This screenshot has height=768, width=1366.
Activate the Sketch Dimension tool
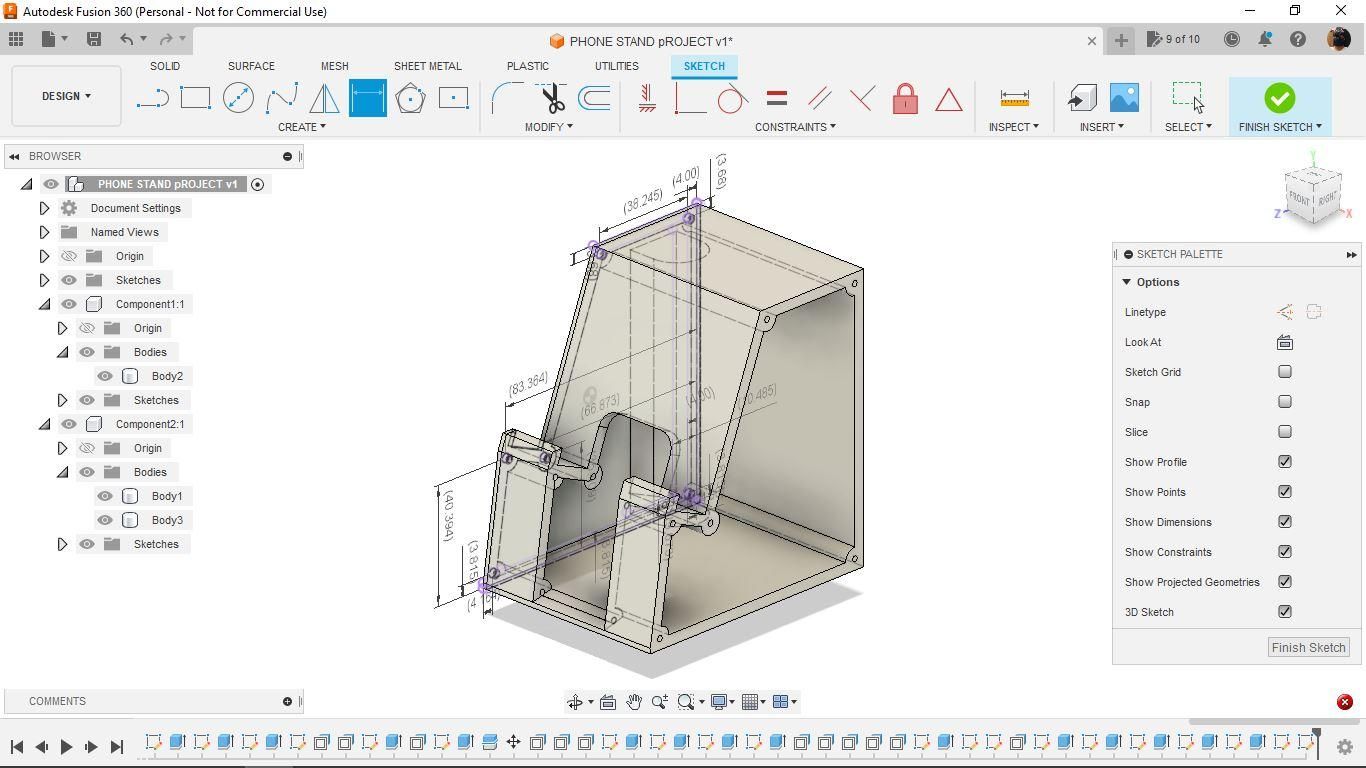pyautogui.click(x=367, y=98)
